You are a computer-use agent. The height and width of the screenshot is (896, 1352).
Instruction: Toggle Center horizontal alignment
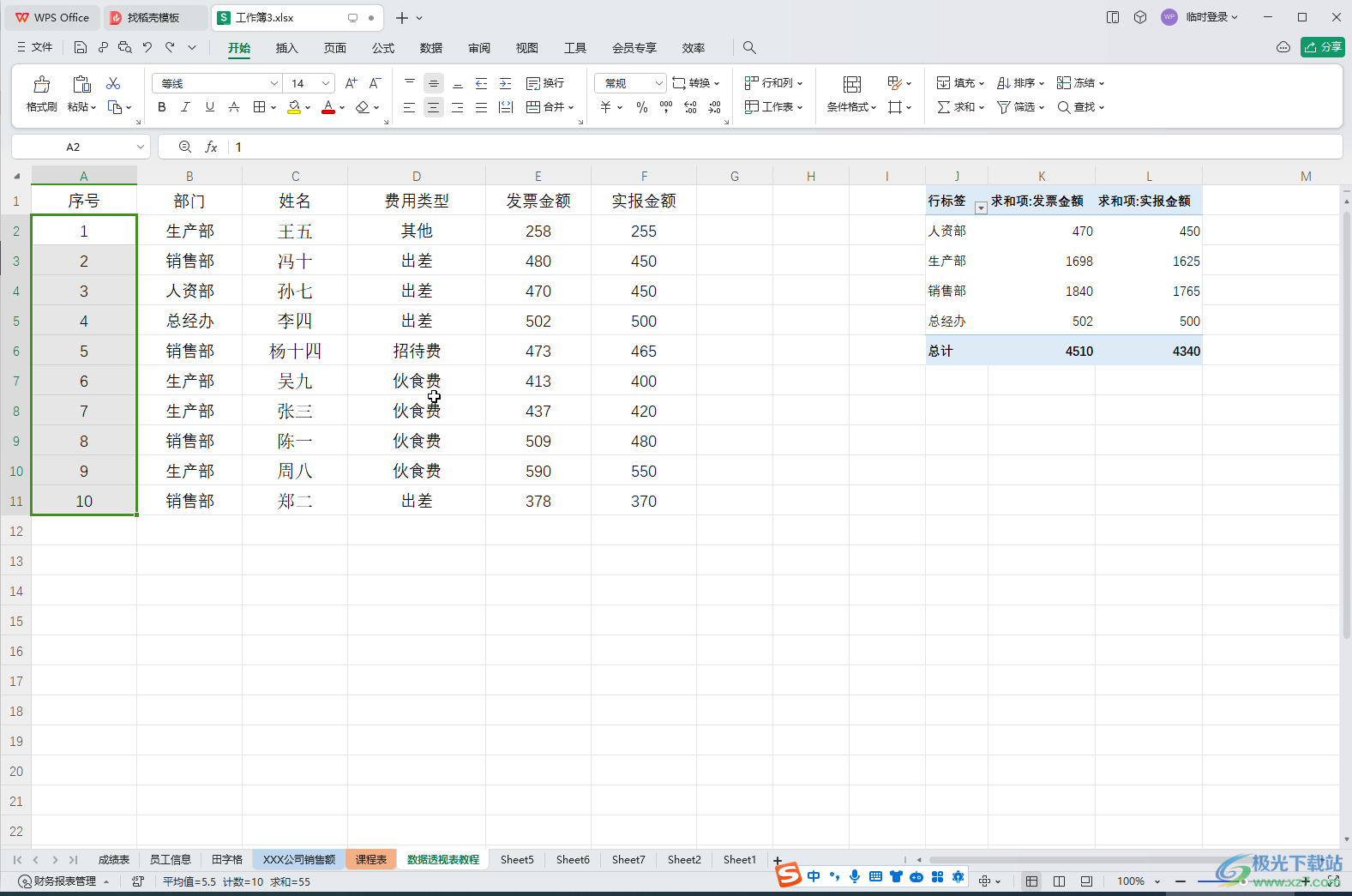click(434, 107)
